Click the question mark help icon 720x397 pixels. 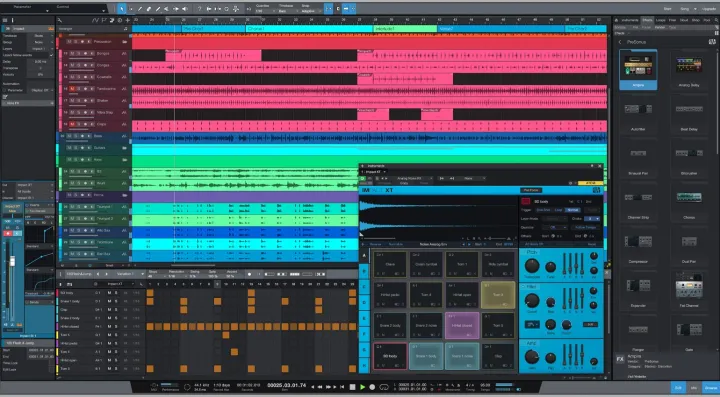(x=199, y=9)
